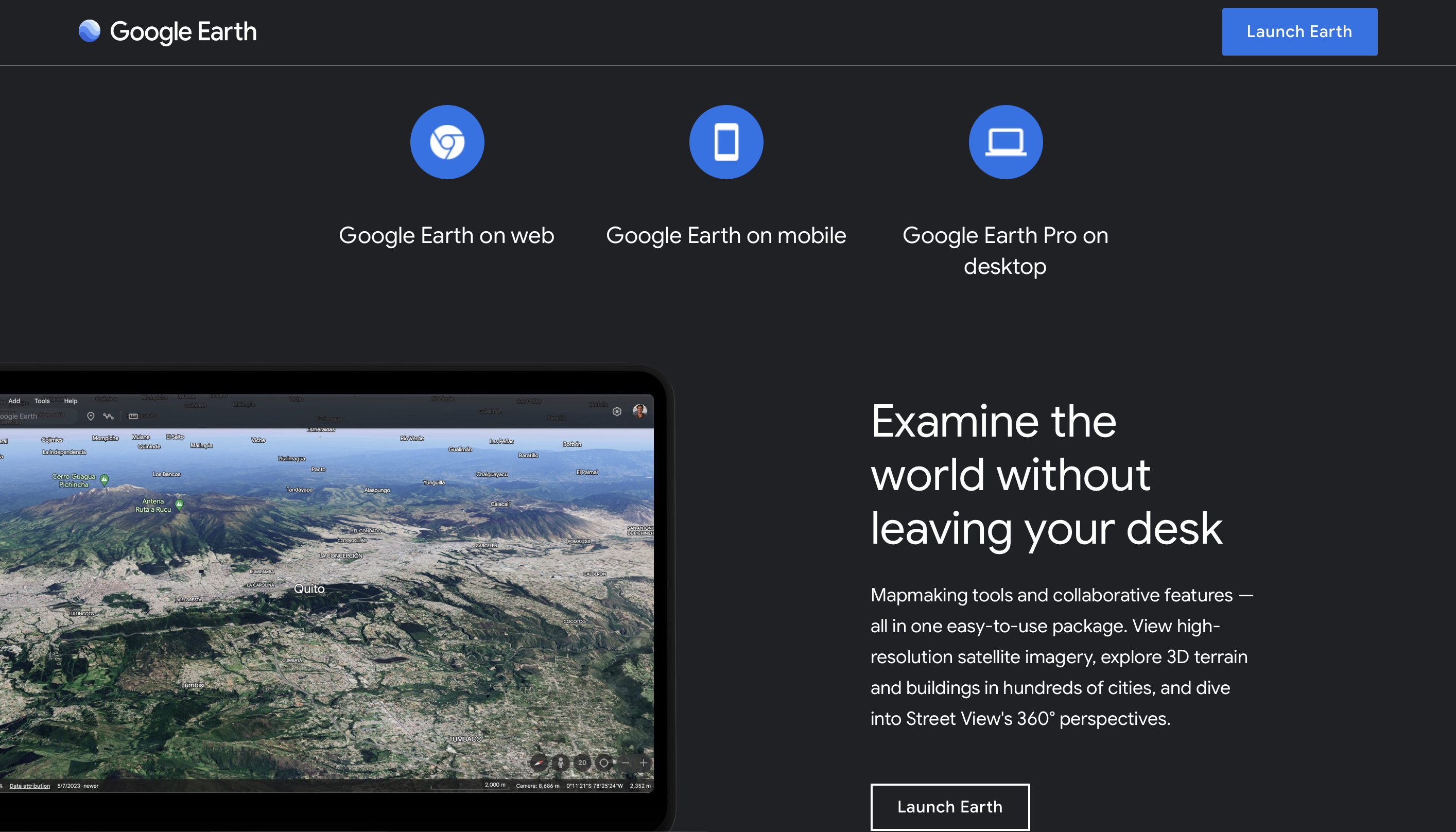The height and width of the screenshot is (832, 1456).
Task: Select the draw path tool icon
Action: pos(109,416)
